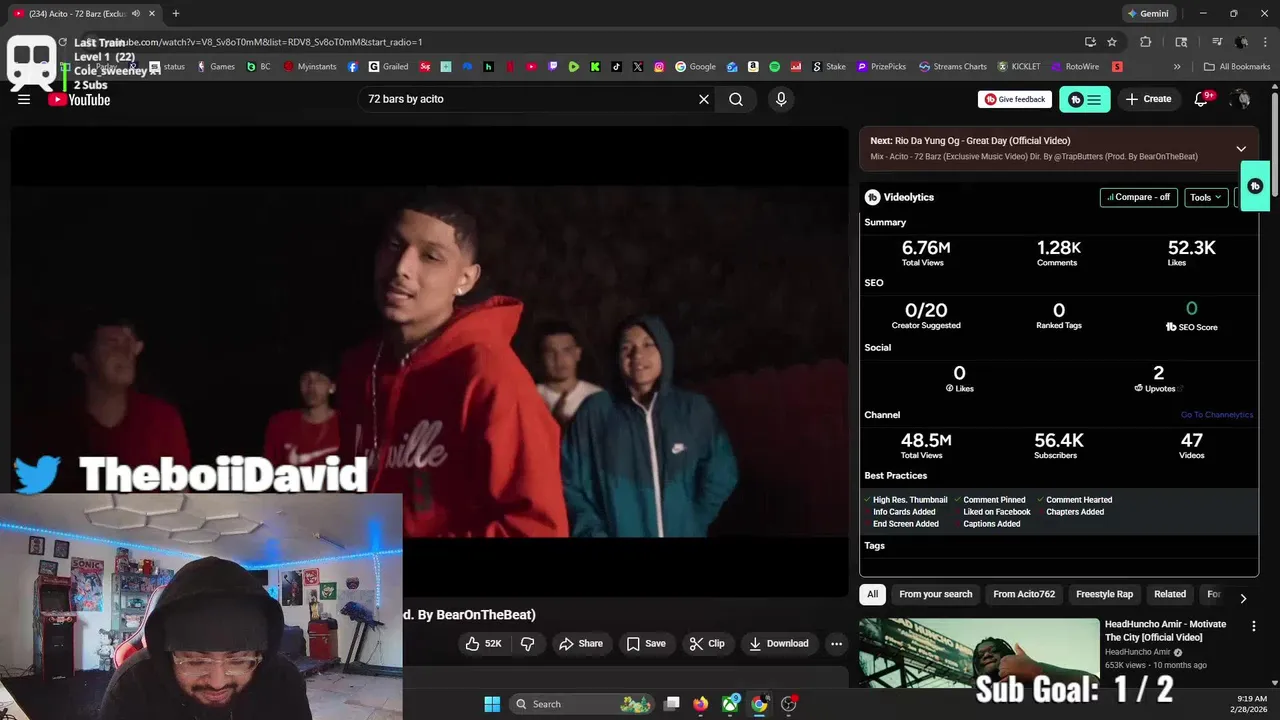Select the From your search chip
The image size is (1280, 720).
point(935,594)
